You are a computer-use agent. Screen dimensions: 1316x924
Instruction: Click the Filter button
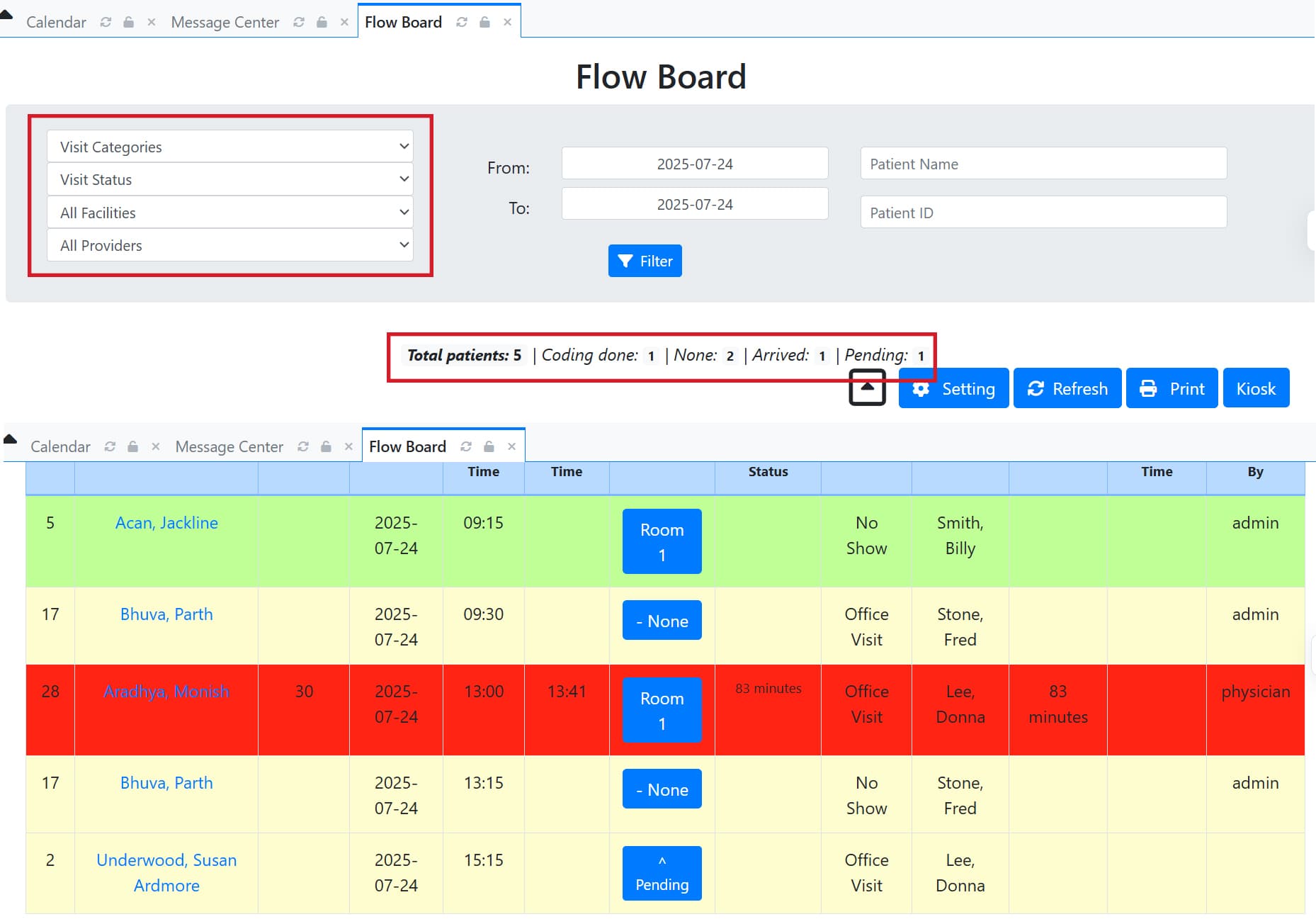645,261
